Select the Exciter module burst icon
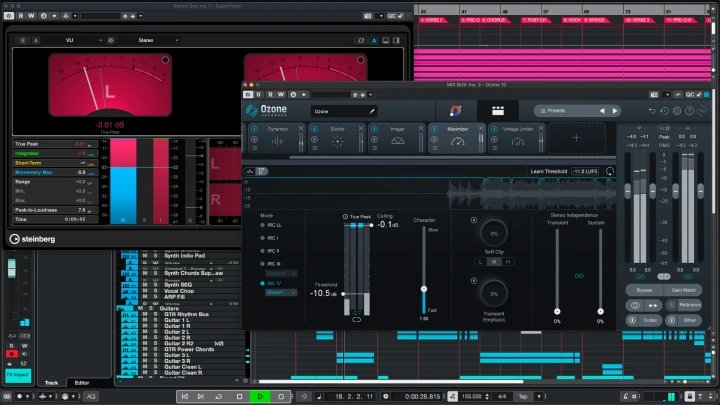 tap(338, 141)
